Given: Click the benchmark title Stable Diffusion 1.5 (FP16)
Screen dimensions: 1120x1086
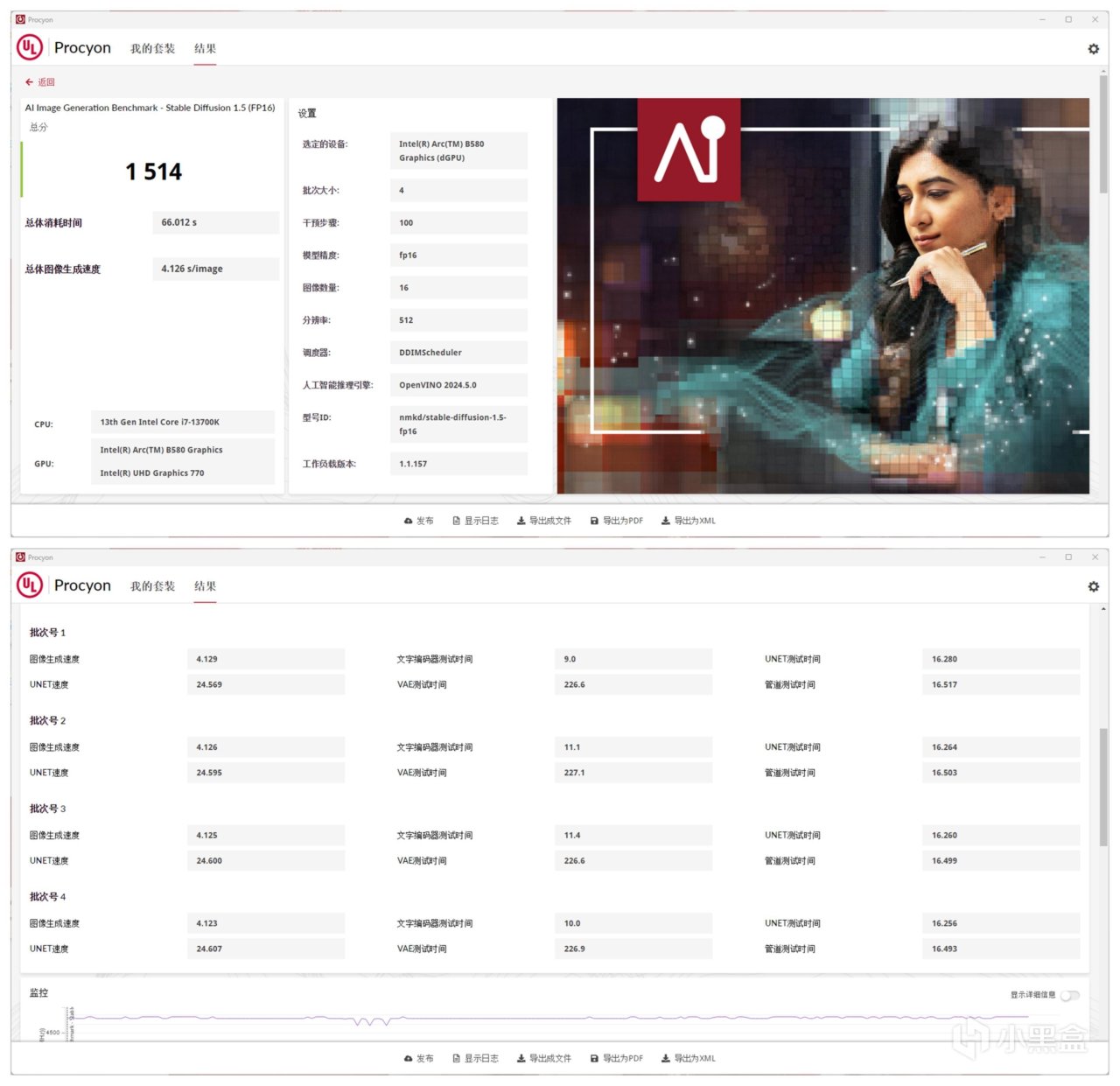Looking at the screenshot, I should tap(150, 108).
